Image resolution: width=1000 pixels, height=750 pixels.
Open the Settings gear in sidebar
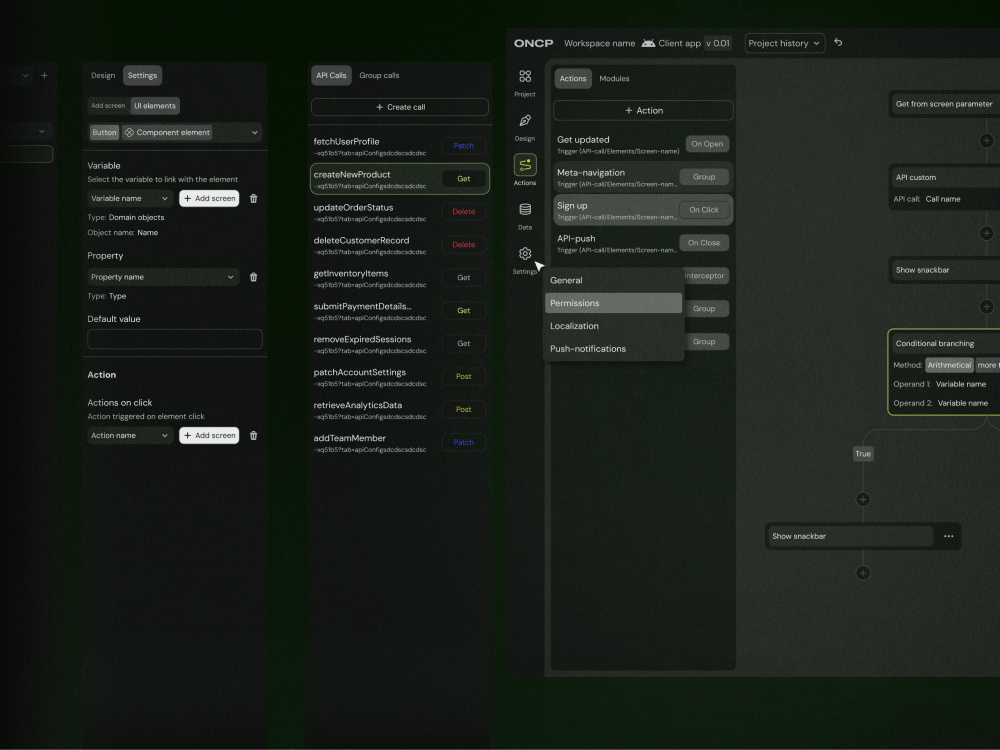[525, 260]
